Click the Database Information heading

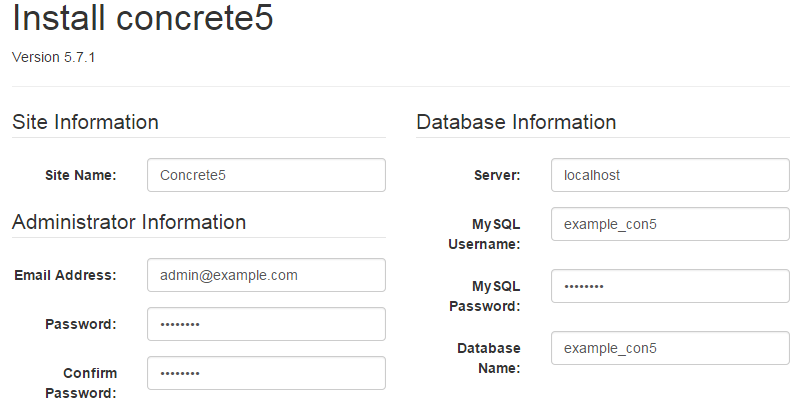click(x=516, y=122)
